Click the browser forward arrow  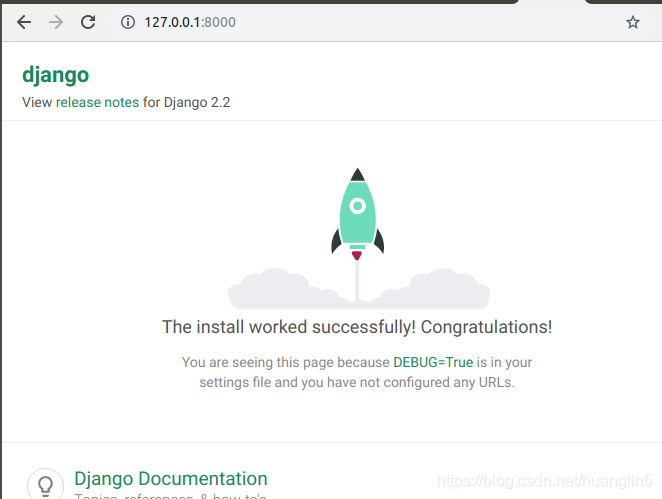(56, 22)
